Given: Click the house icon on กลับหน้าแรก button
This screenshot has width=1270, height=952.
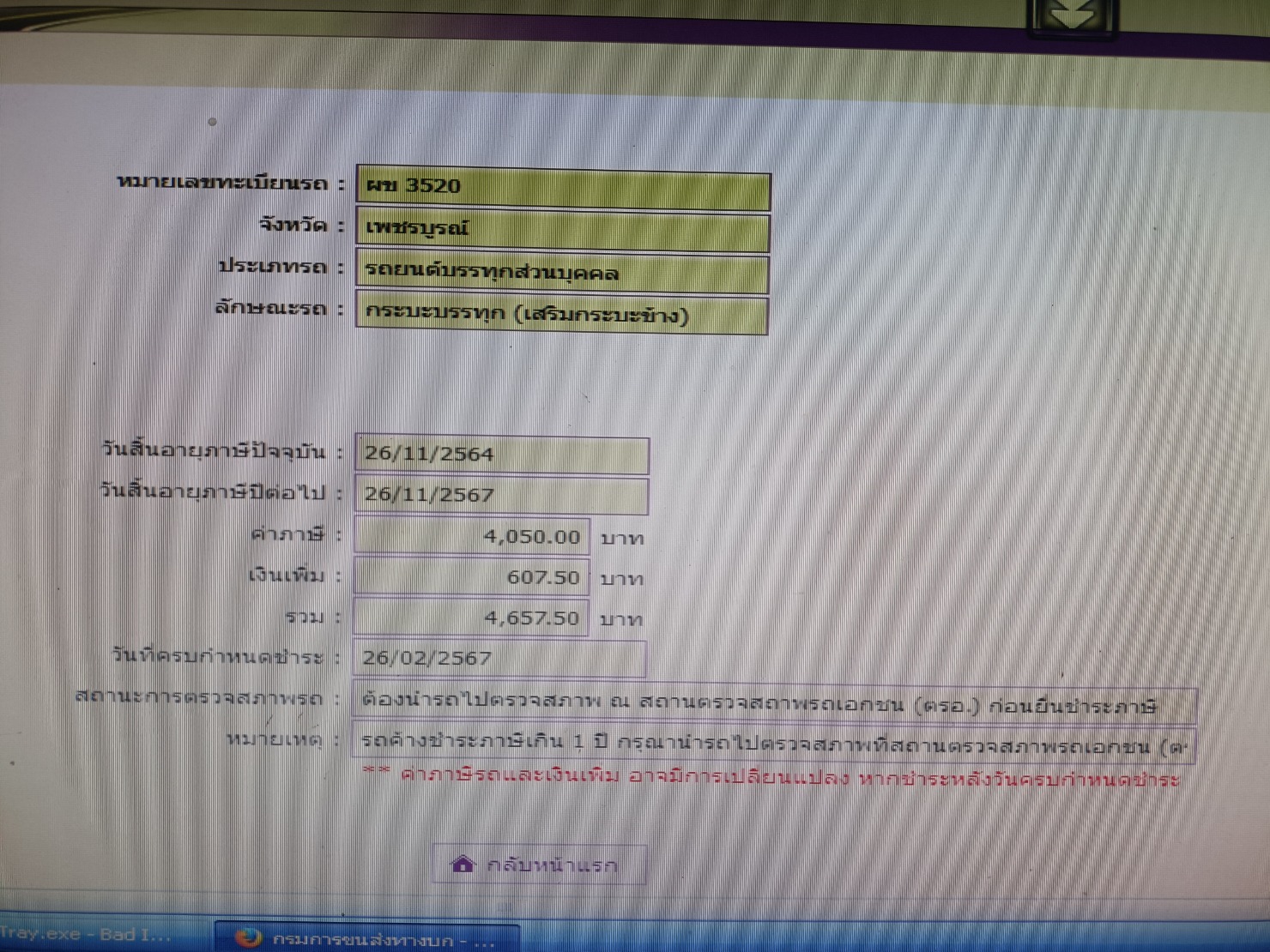Looking at the screenshot, I should pyautogui.click(x=463, y=864).
